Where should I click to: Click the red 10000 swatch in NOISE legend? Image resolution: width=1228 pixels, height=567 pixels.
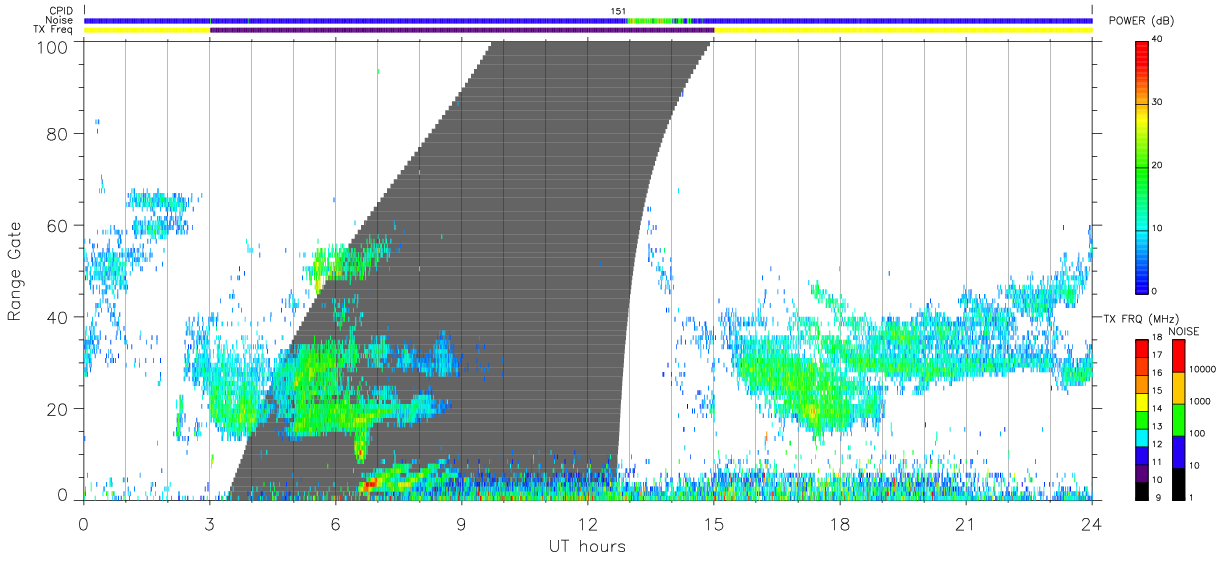click(x=1177, y=356)
